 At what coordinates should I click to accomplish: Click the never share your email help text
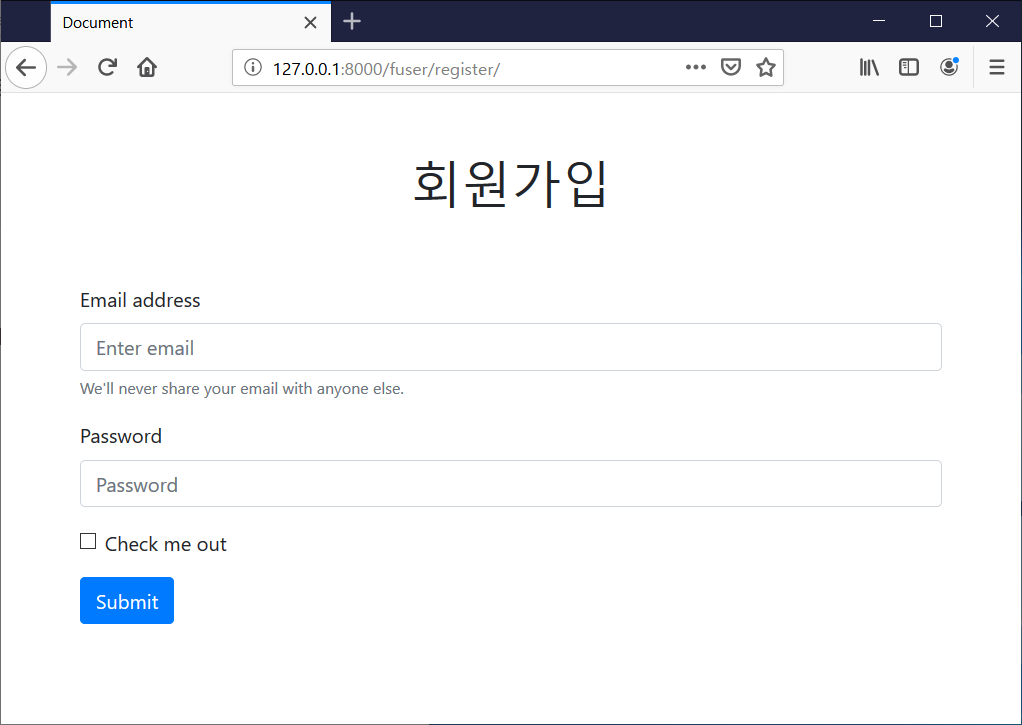tap(242, 389)
